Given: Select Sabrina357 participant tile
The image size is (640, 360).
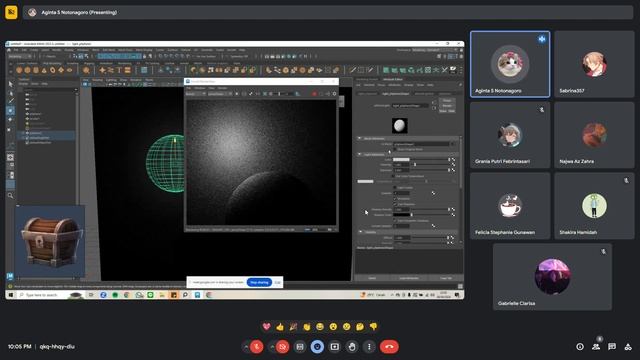Looking at the screenshot, I should [x=594, y=64].
